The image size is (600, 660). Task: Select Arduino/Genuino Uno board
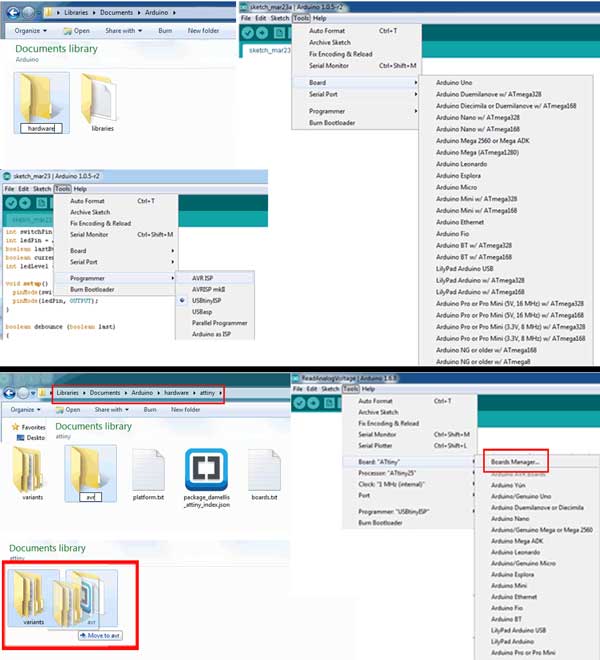pyautogui.click(x=521, y=496)
